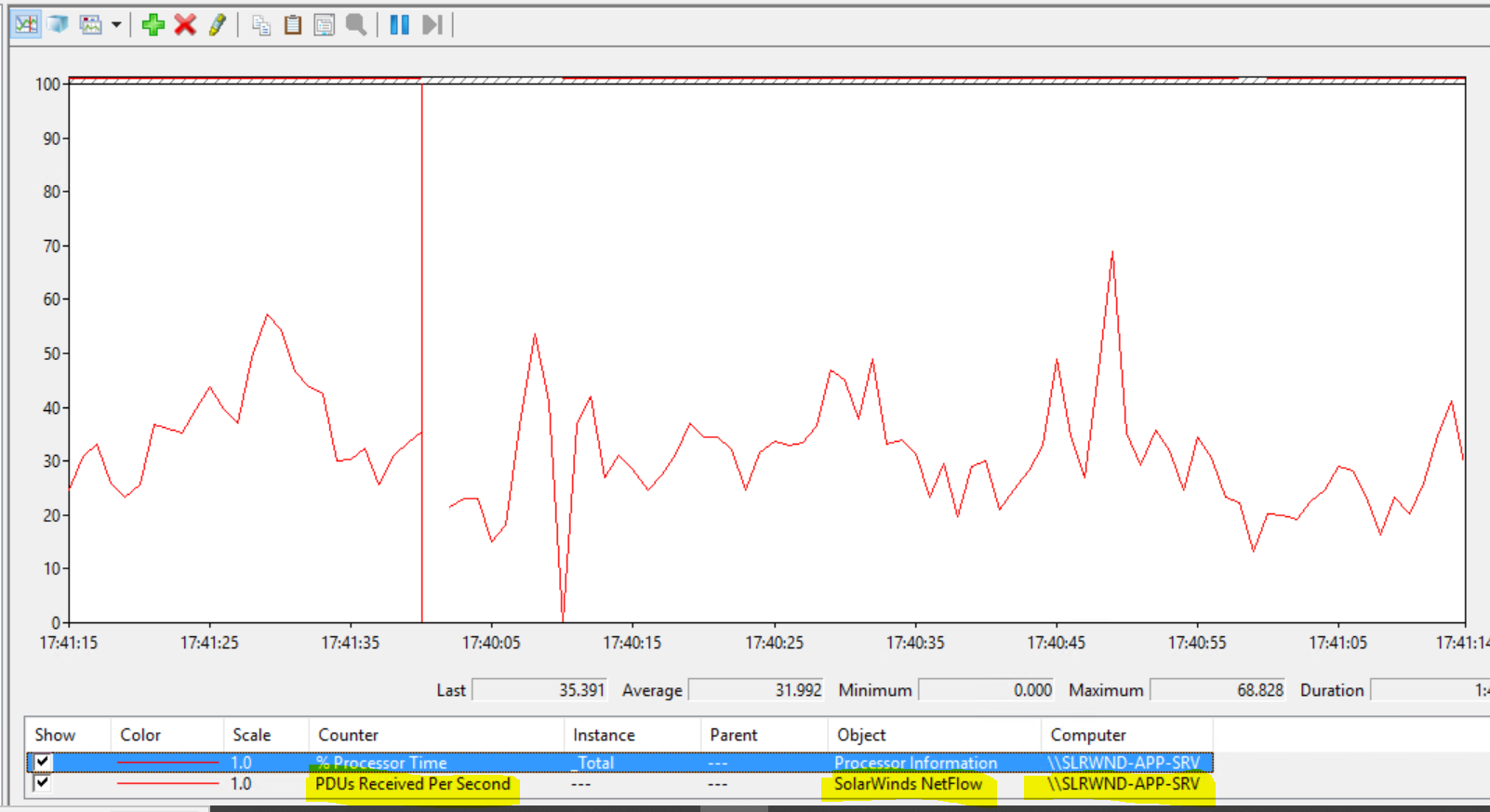Toggle the Highlight pen tool
Viewport: 1490px width, 812px height.
point(217,24)
